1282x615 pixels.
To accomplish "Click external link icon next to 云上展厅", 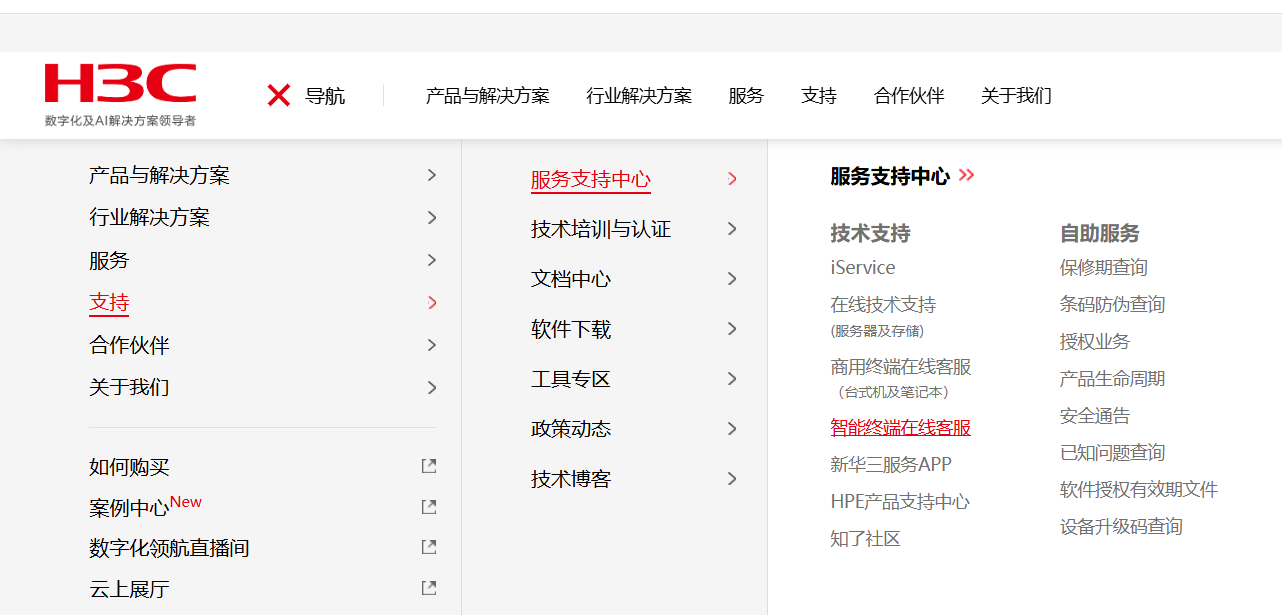I will pyautogui.click(x=429, y=588).
